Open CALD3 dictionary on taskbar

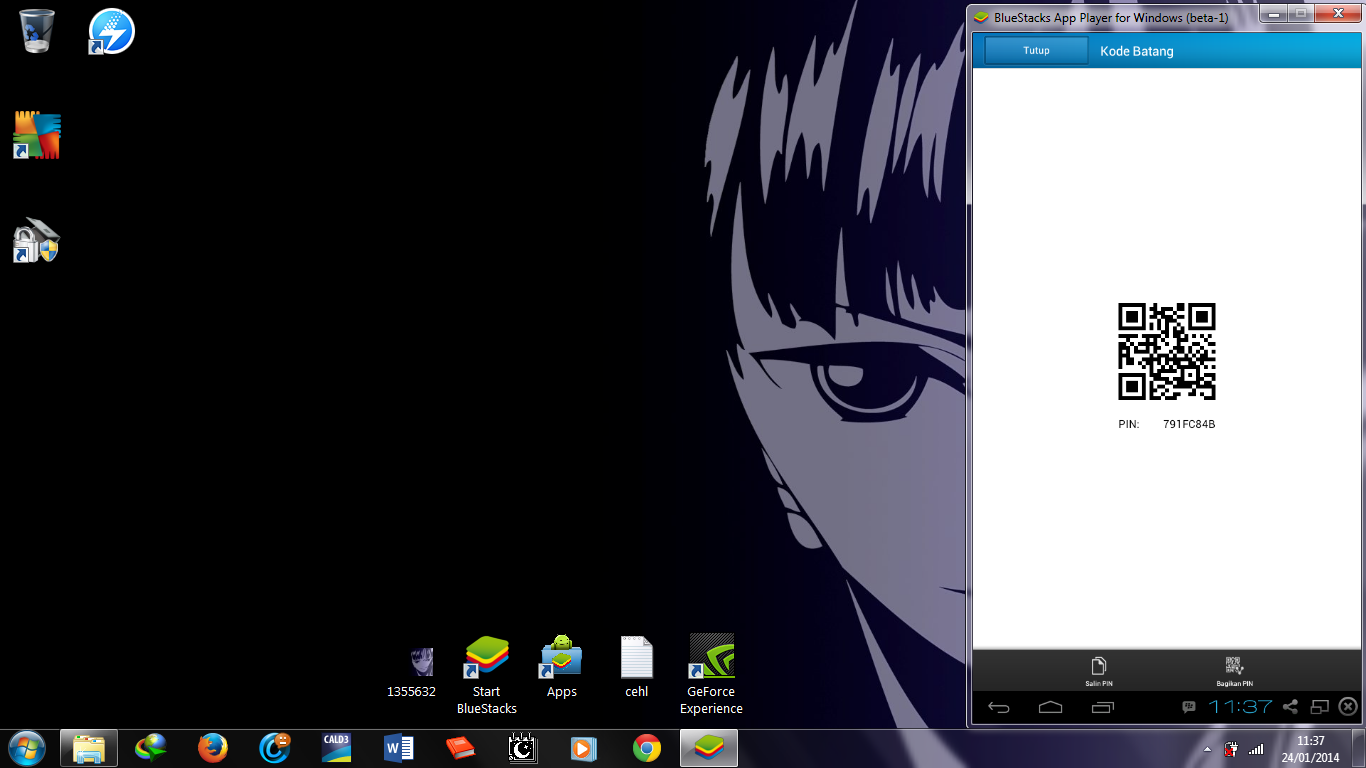click(337, 748)
